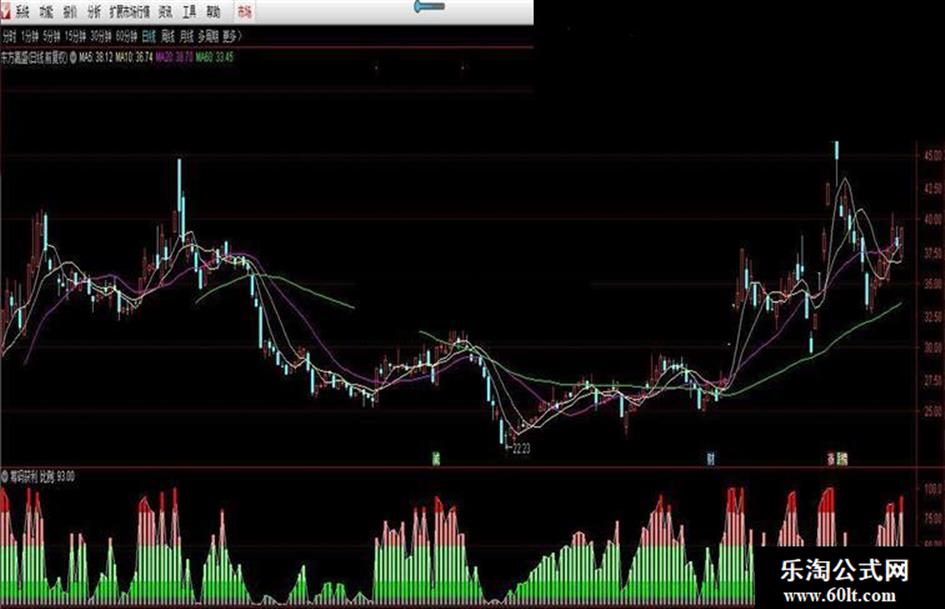Open the MA indicator settings gear icon

(74, 58)
